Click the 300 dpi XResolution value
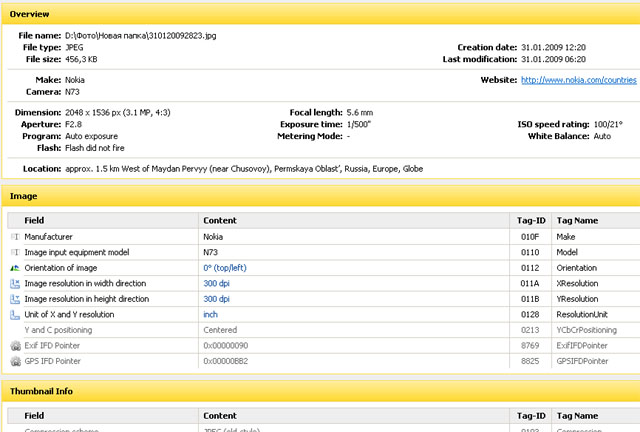 [217, 284]
